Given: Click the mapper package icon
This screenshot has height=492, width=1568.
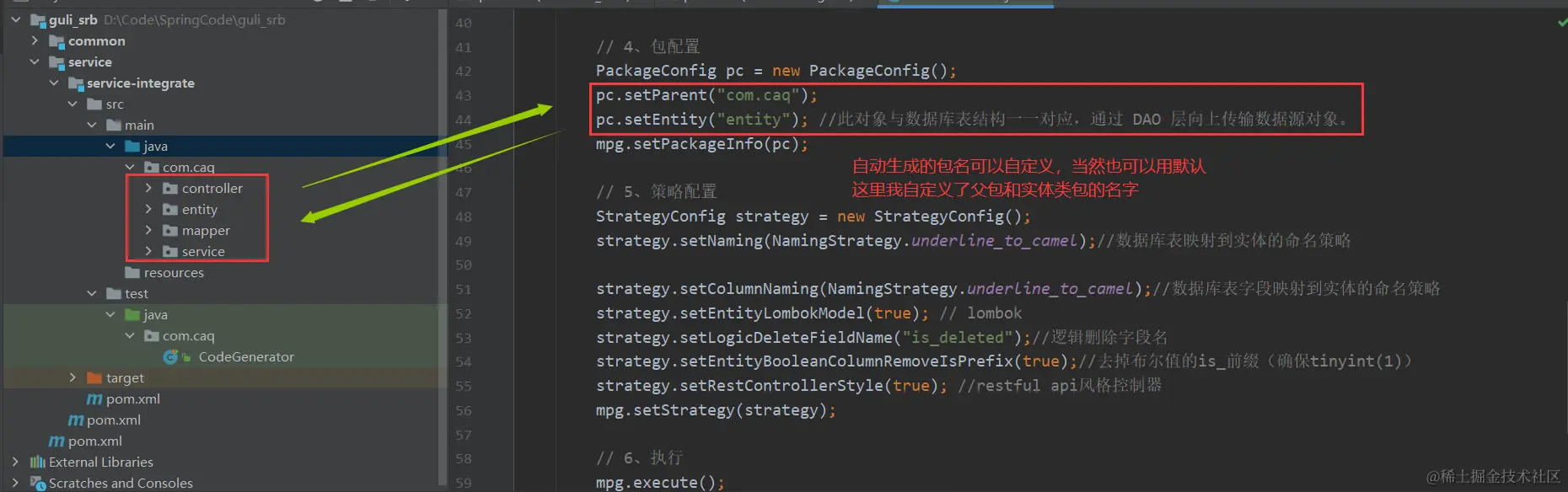Looking at the screenshot, I should pyautogui.click(x=170, y=231).
